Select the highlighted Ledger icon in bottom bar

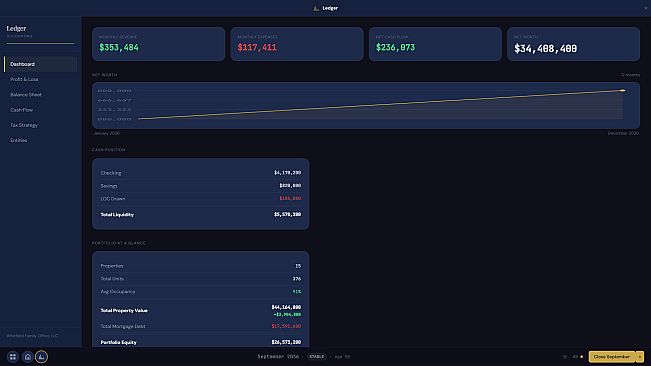click(41, 356)
